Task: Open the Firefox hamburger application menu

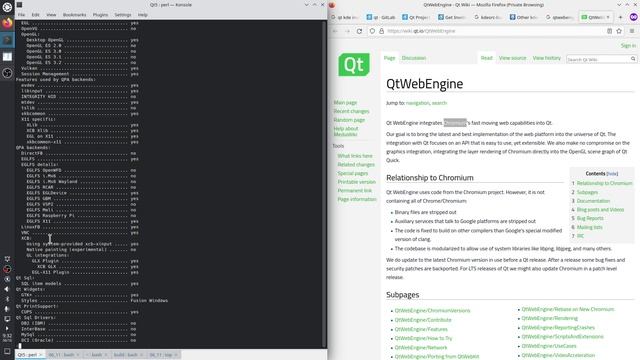Action: click(632, 31)
